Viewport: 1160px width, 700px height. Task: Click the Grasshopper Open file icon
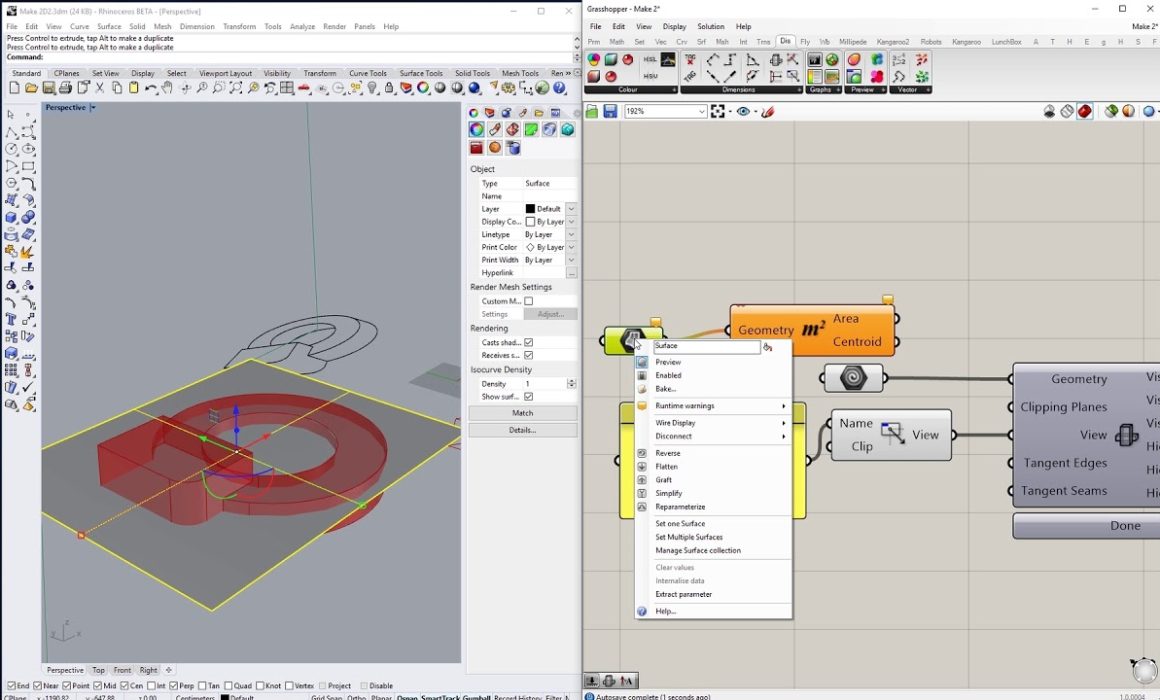point(592,111)
